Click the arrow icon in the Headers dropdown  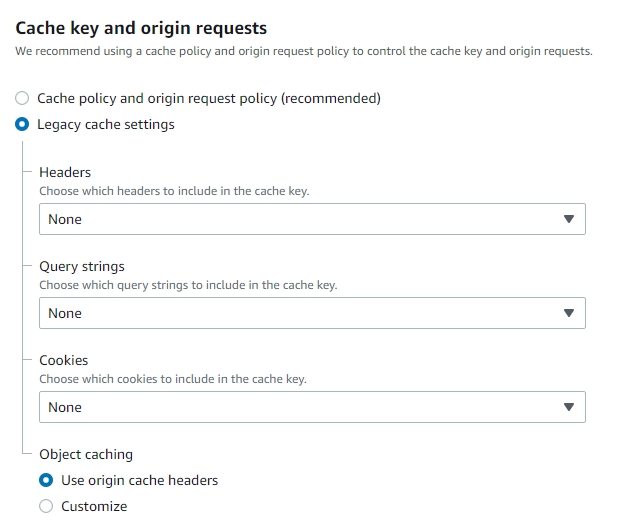(x=569, y=219)
